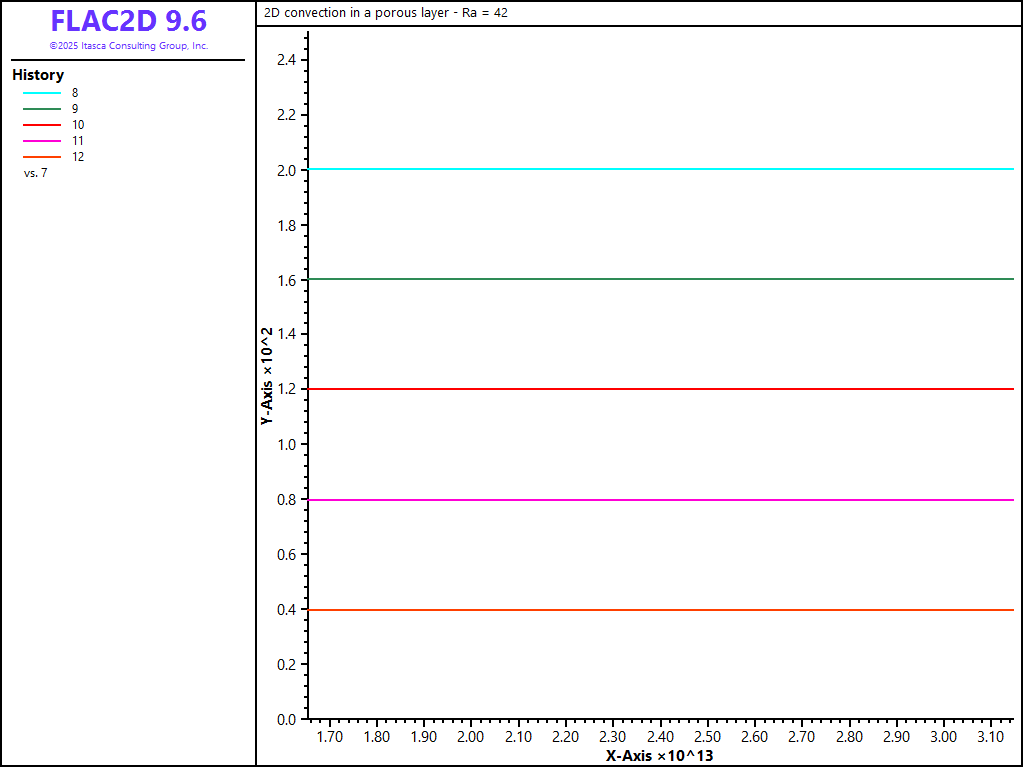Click the green swatch for history 9
Viewport: 1024px width, 768px height.
pos(42,109)
